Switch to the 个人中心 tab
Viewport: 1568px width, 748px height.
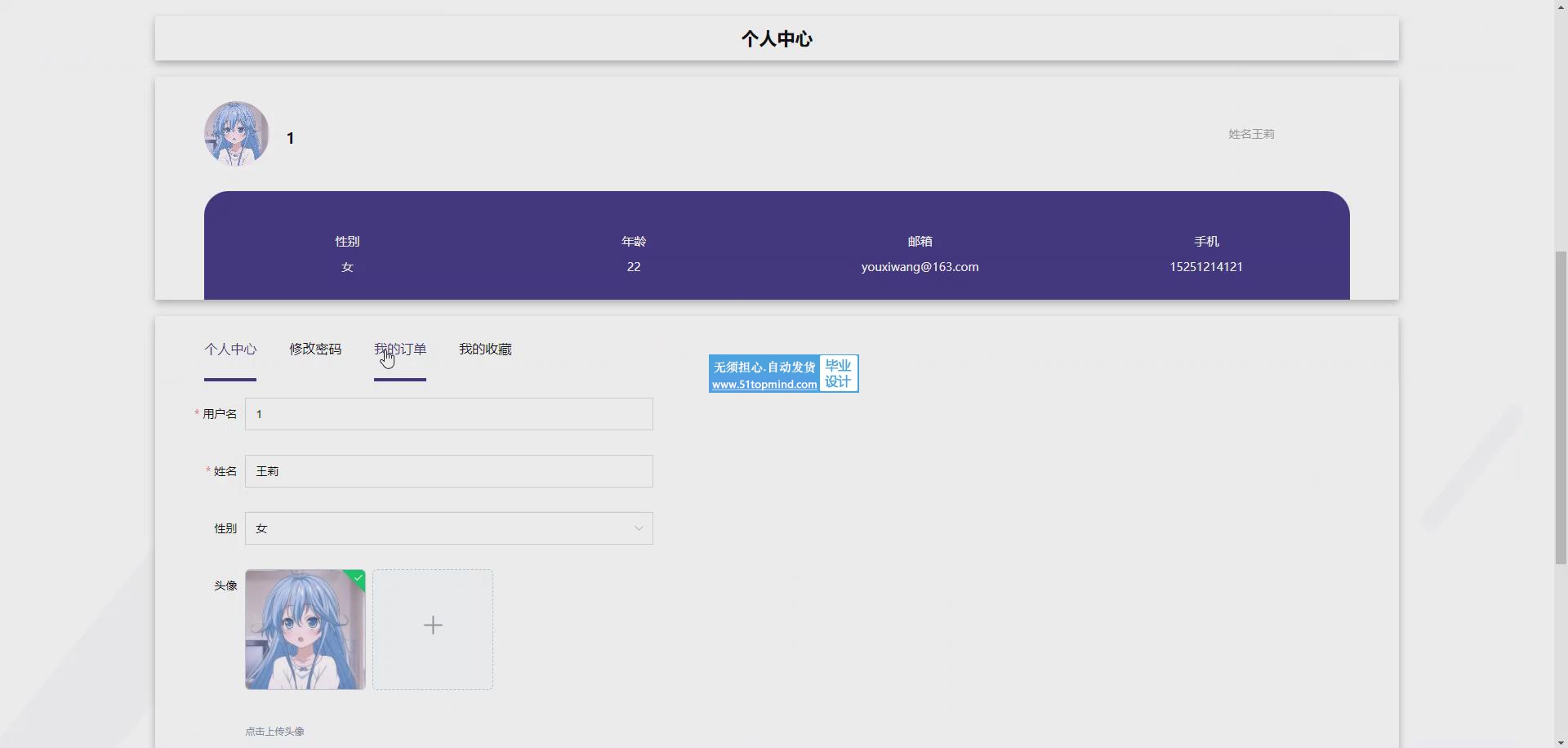pos(230,350)
